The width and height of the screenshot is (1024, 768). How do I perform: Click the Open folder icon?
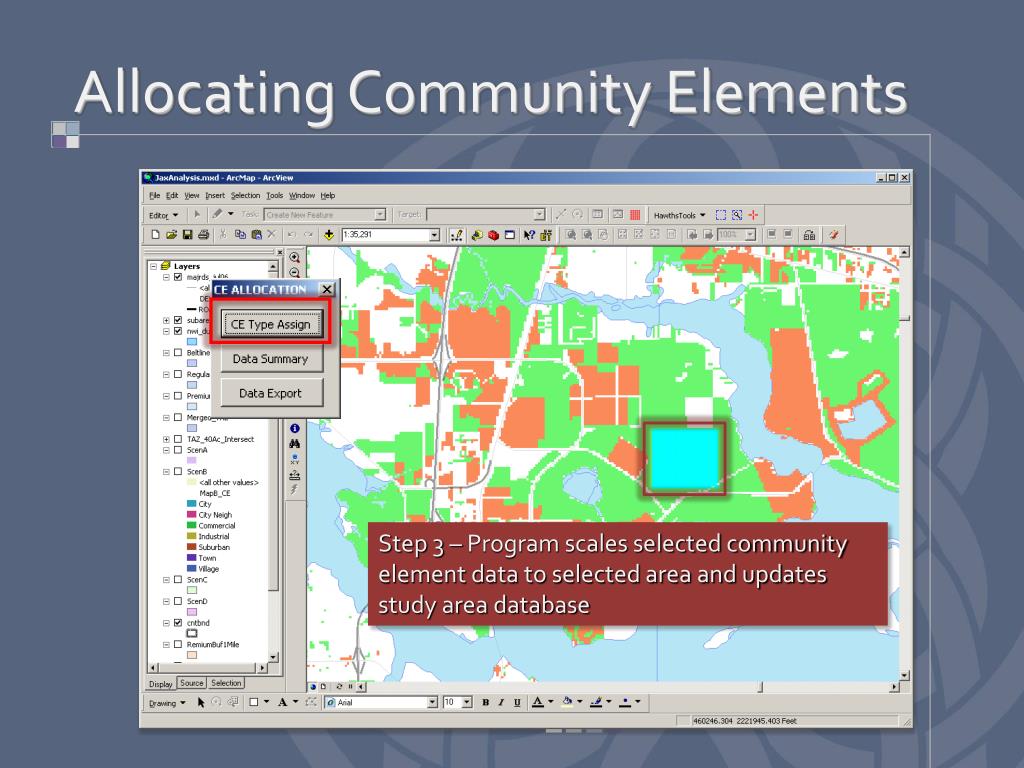click(x=171, y=234)
